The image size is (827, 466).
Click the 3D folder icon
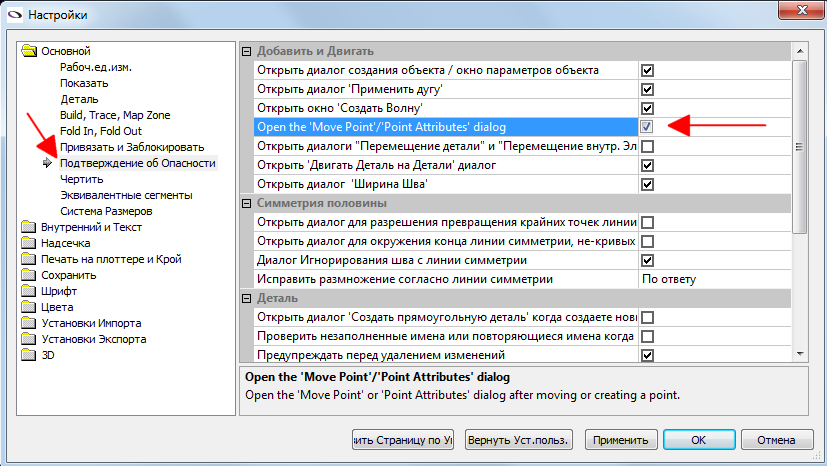coord(30,355)
